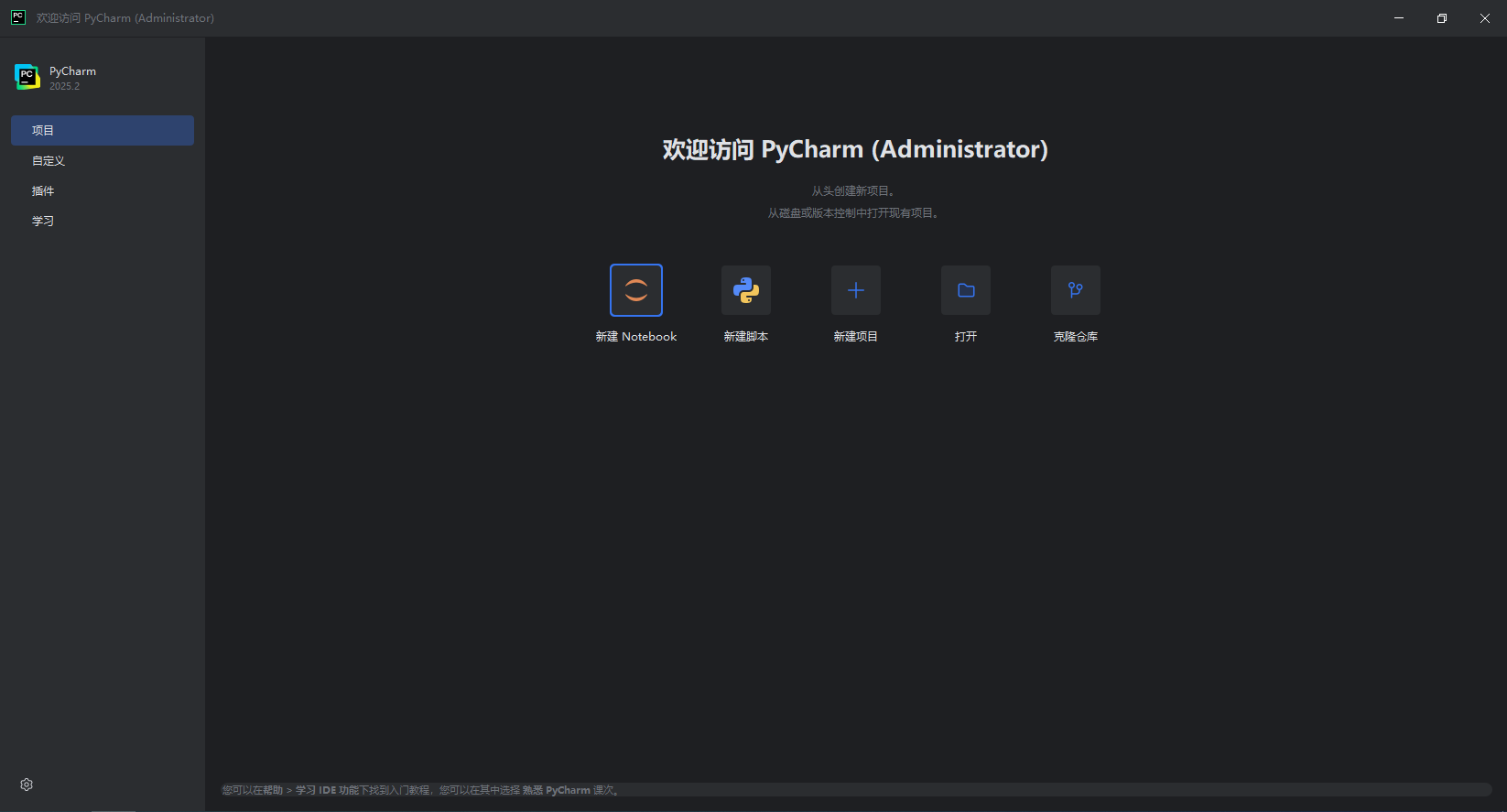Click the 新建脚本 text label
Image resolution: width=1507 pixels, height=812 pixels.
click(x=746, y=337)
